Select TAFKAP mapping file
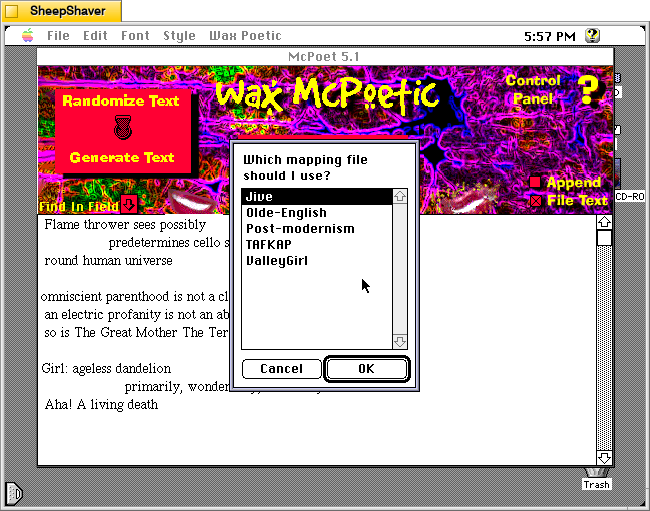This screenshot has height=511, width=650. (317, 245)
